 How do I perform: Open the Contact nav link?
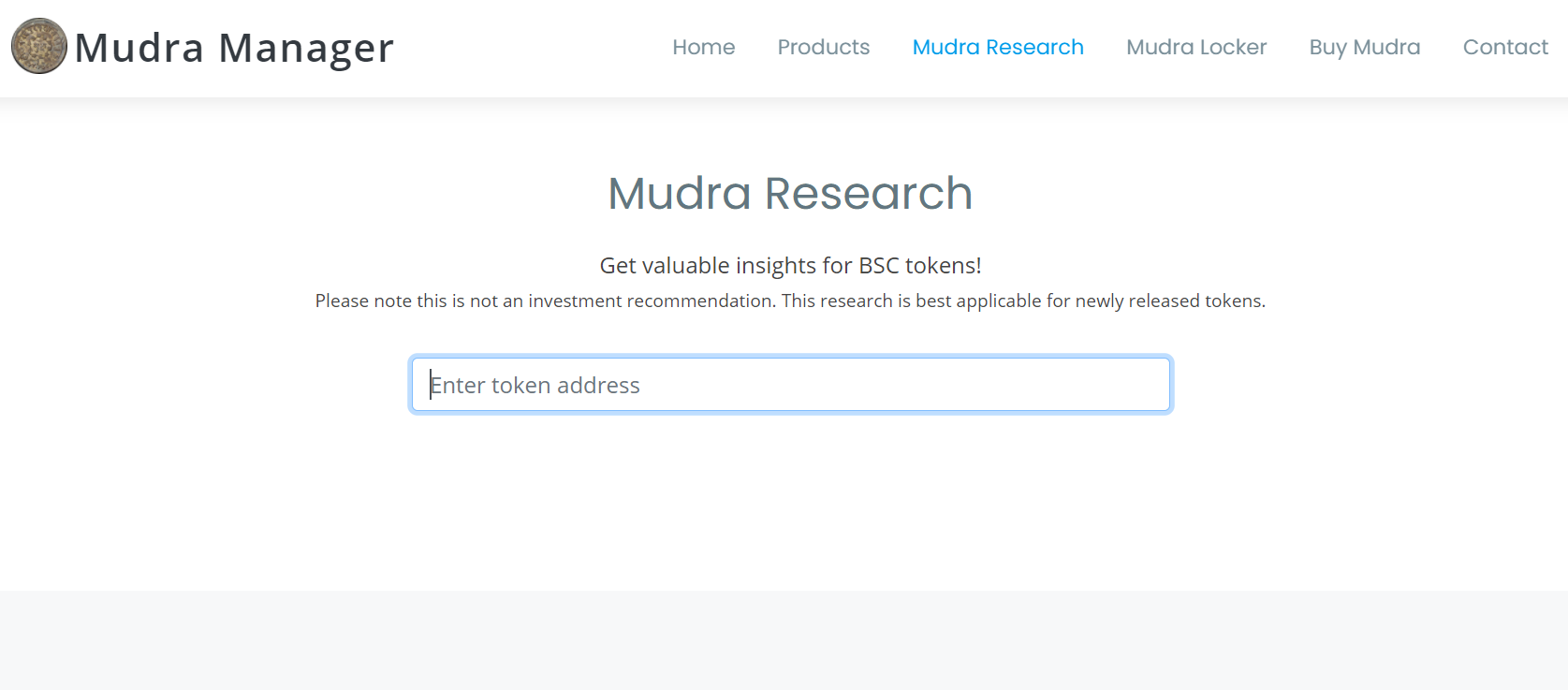pos(1505,47)
